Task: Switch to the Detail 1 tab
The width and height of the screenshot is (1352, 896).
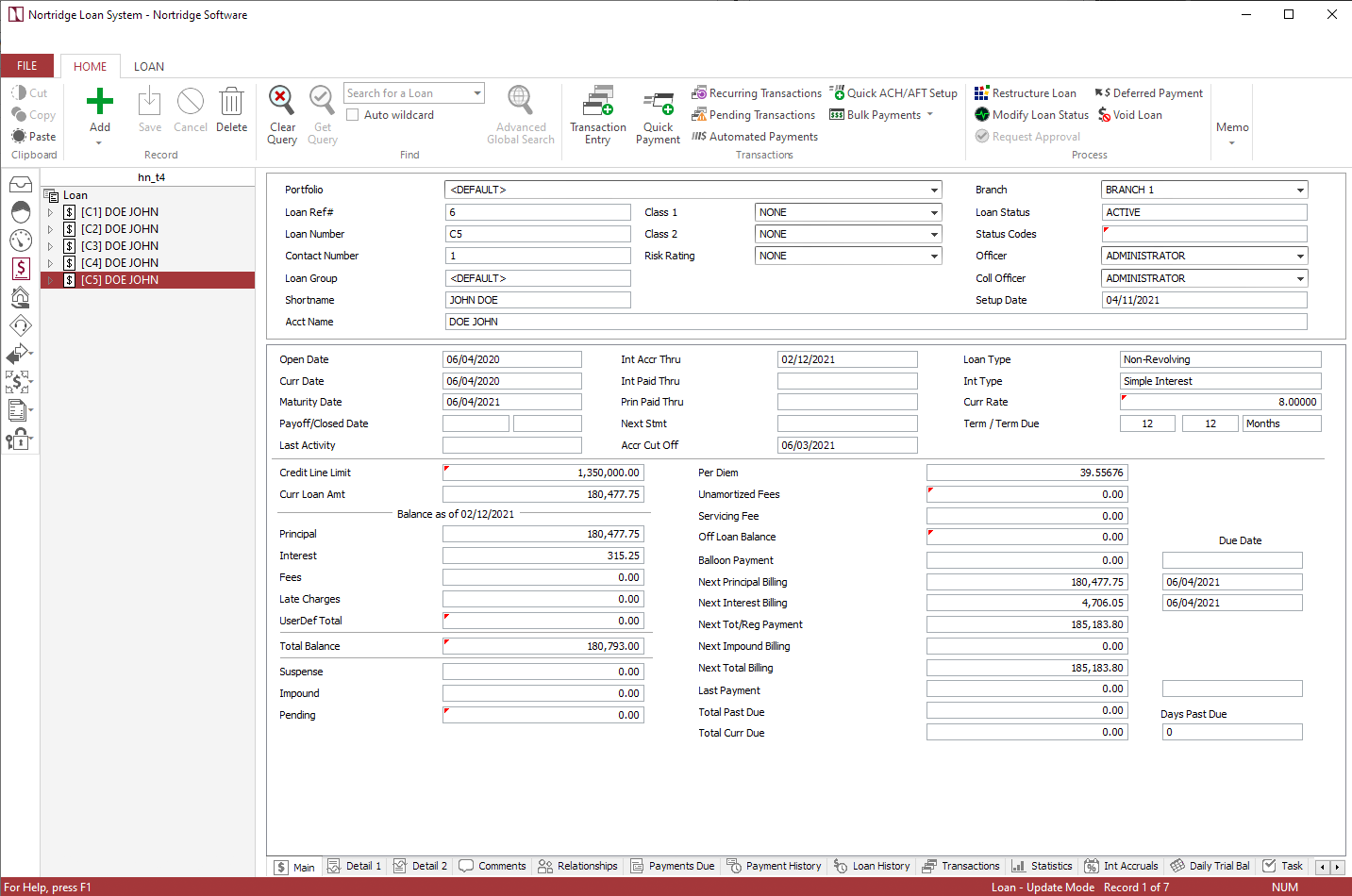Action: [354, 866]
